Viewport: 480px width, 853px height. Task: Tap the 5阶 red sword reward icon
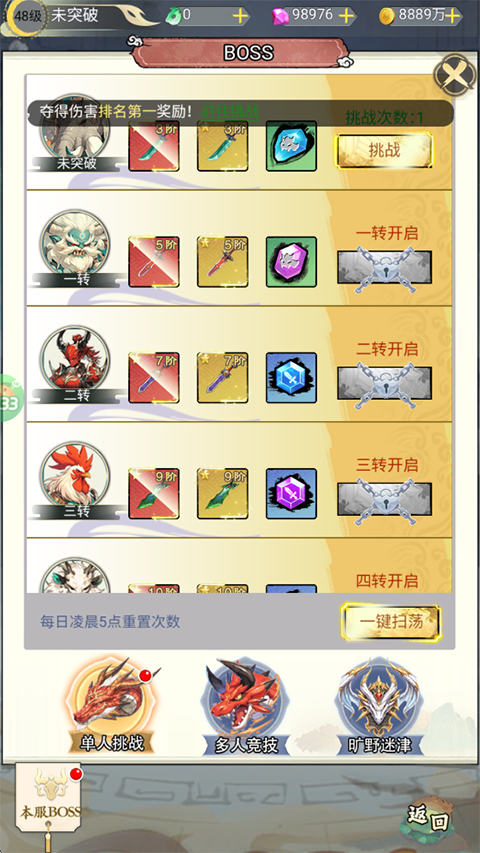click(154, 262)
